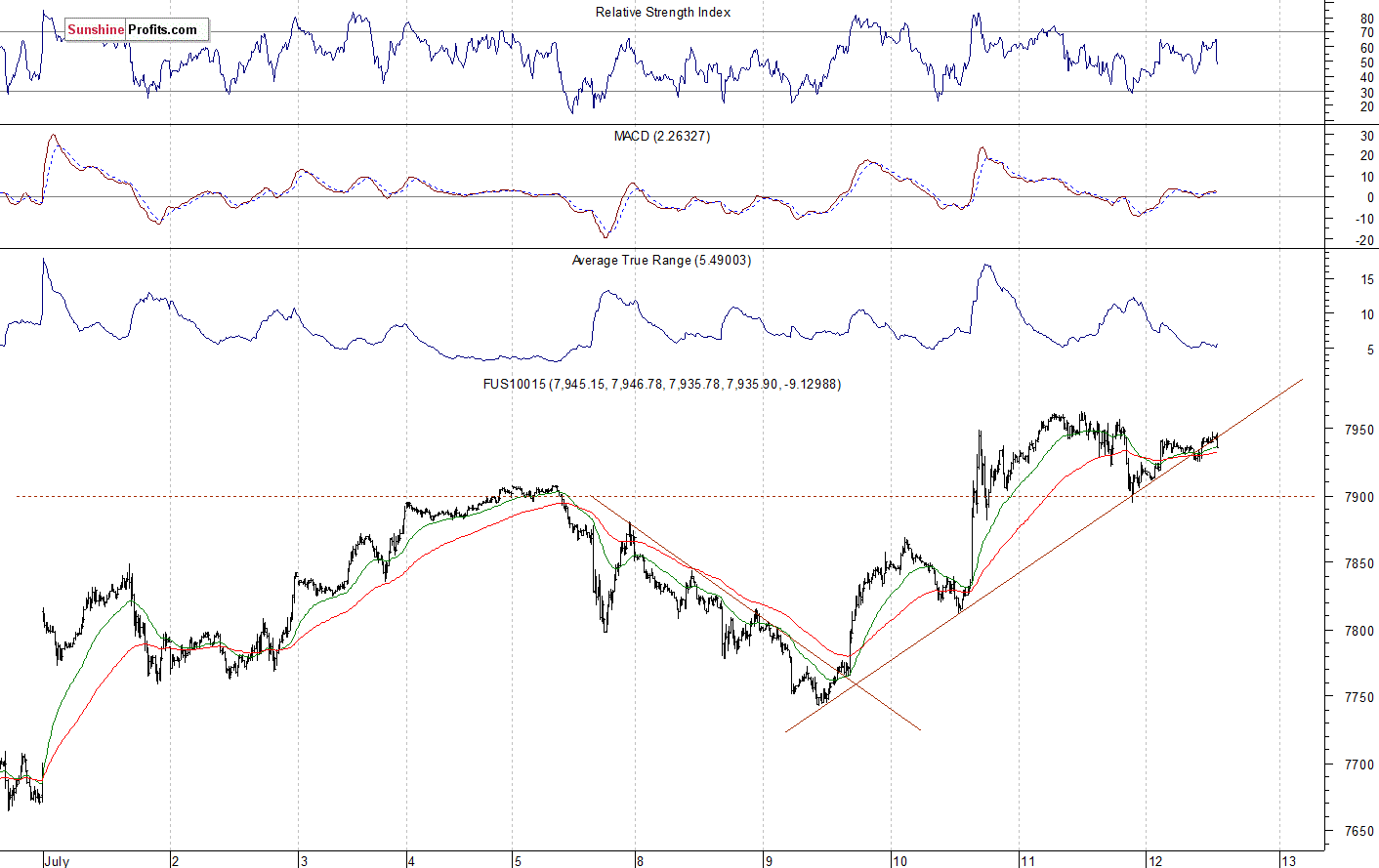1379x868 pixels.
Task: Click the ATR axis value 5
Action: pos(1371,351)
